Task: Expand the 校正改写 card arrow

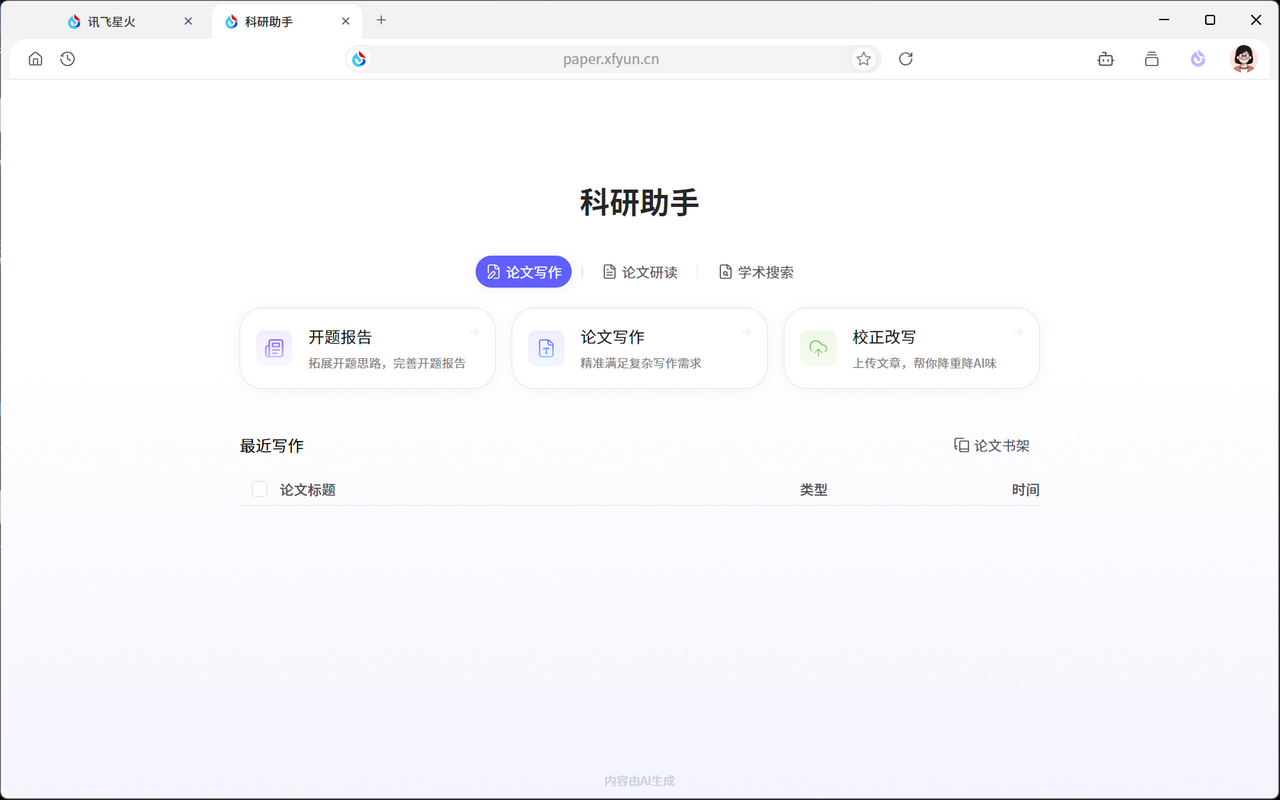Action: point(1018,331)
